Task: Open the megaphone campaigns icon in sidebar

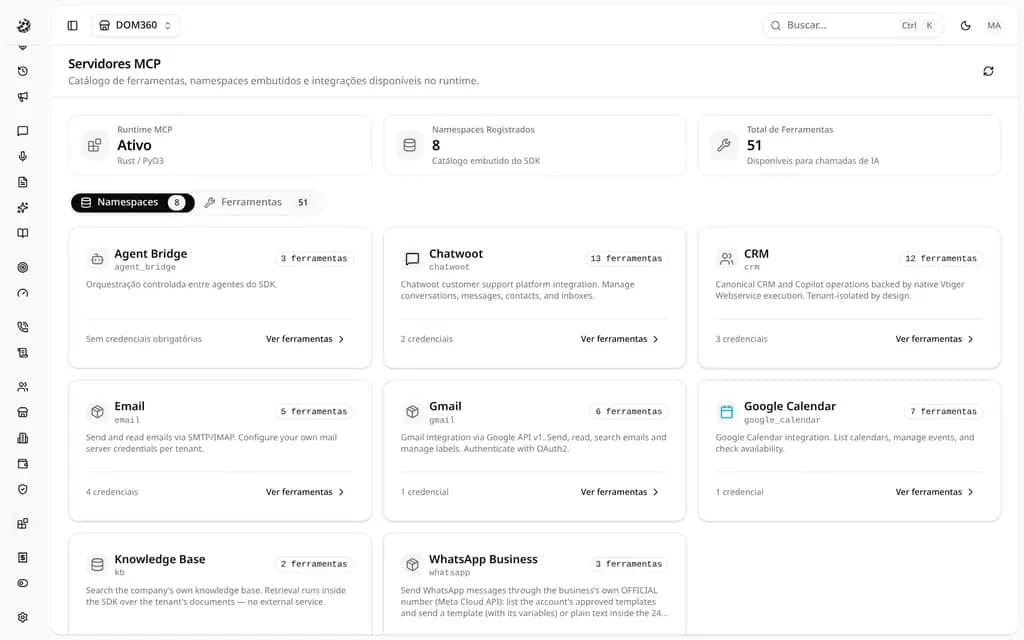Action: tap(23, 97)
